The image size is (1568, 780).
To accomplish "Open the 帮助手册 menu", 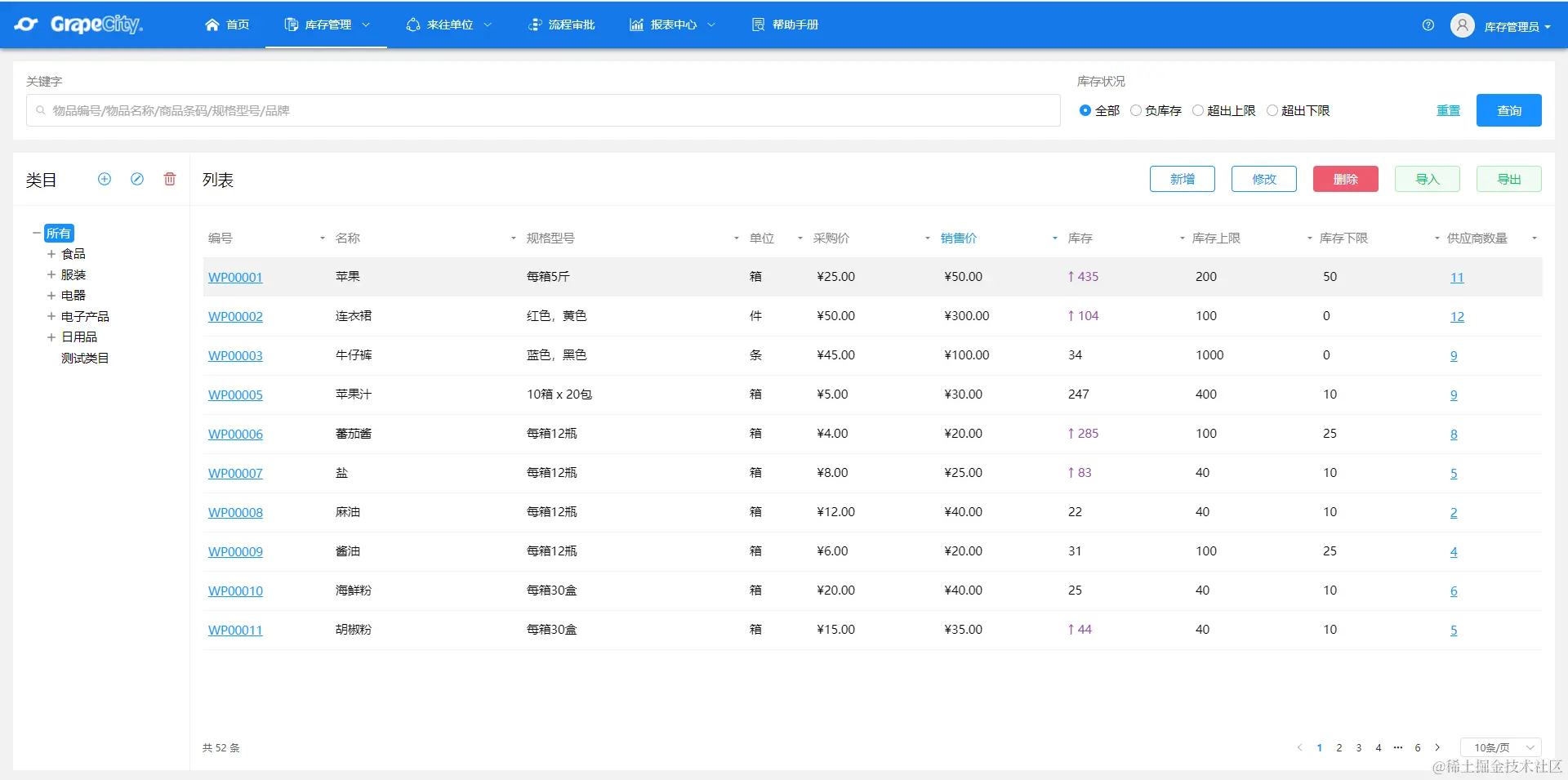I will coord(785,25).
